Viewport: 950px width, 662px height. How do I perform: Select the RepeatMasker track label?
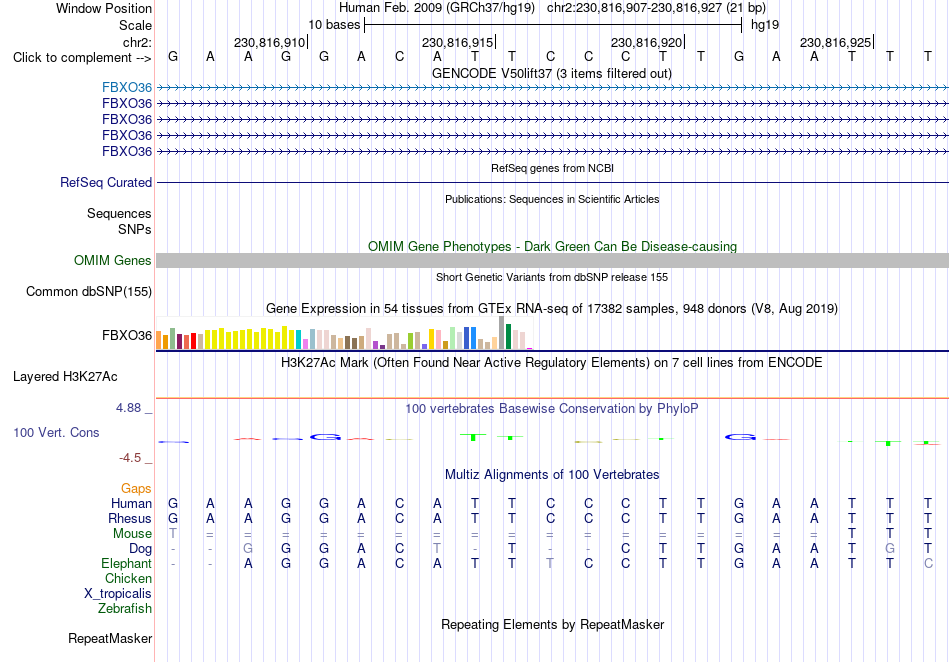point(110,638)
